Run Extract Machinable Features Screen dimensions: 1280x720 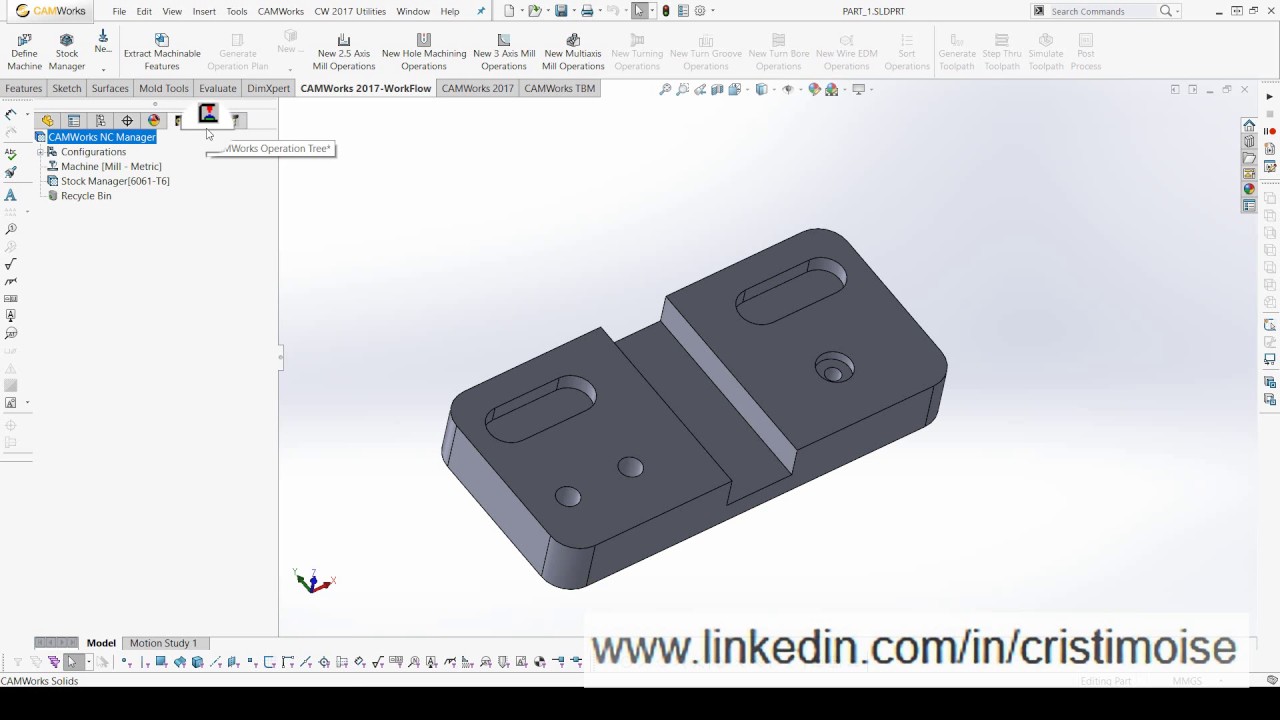pos(162,52)
